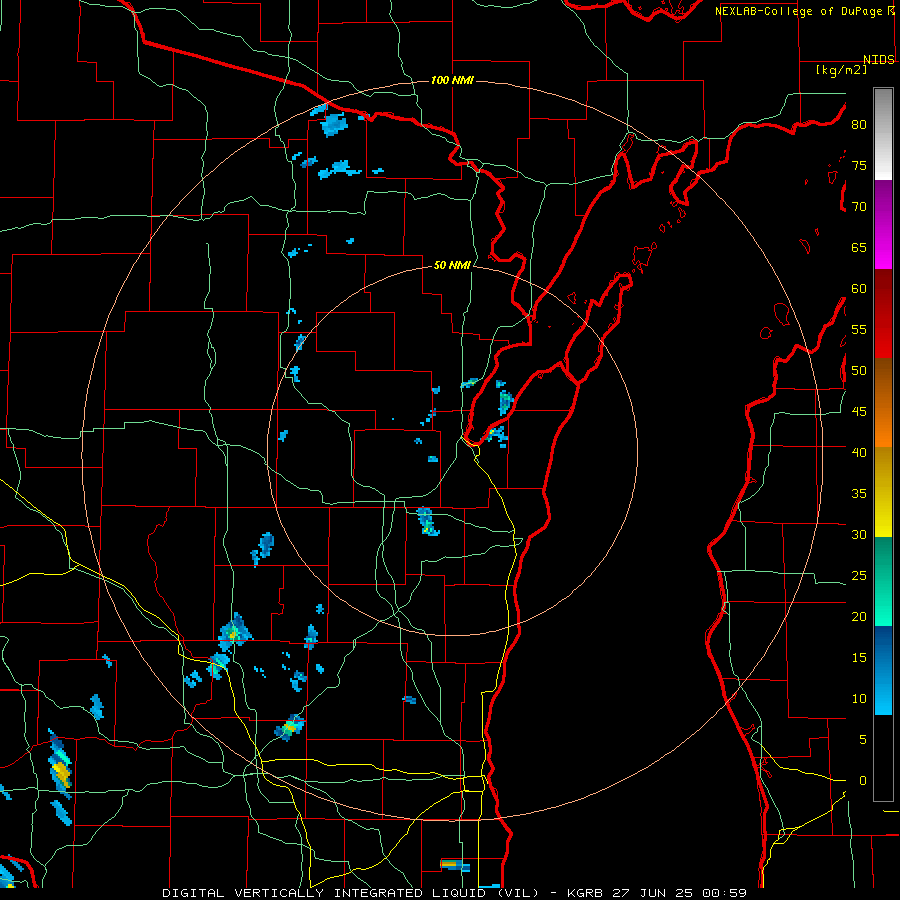This screenshot has width=900, height=900.
Task: Click the 50 NMI range ring label
Action: 452,265
